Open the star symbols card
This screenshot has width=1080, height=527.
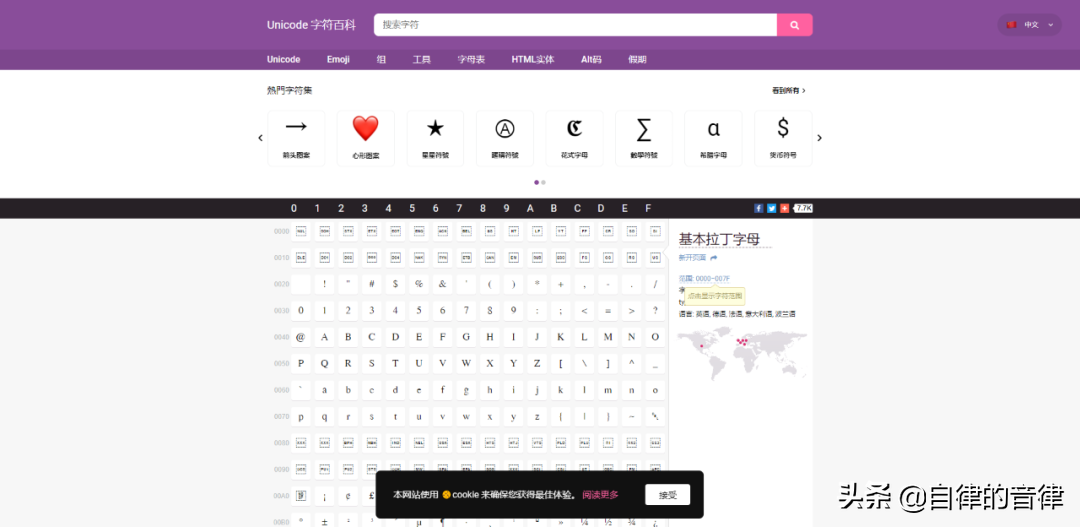(435, 138)
